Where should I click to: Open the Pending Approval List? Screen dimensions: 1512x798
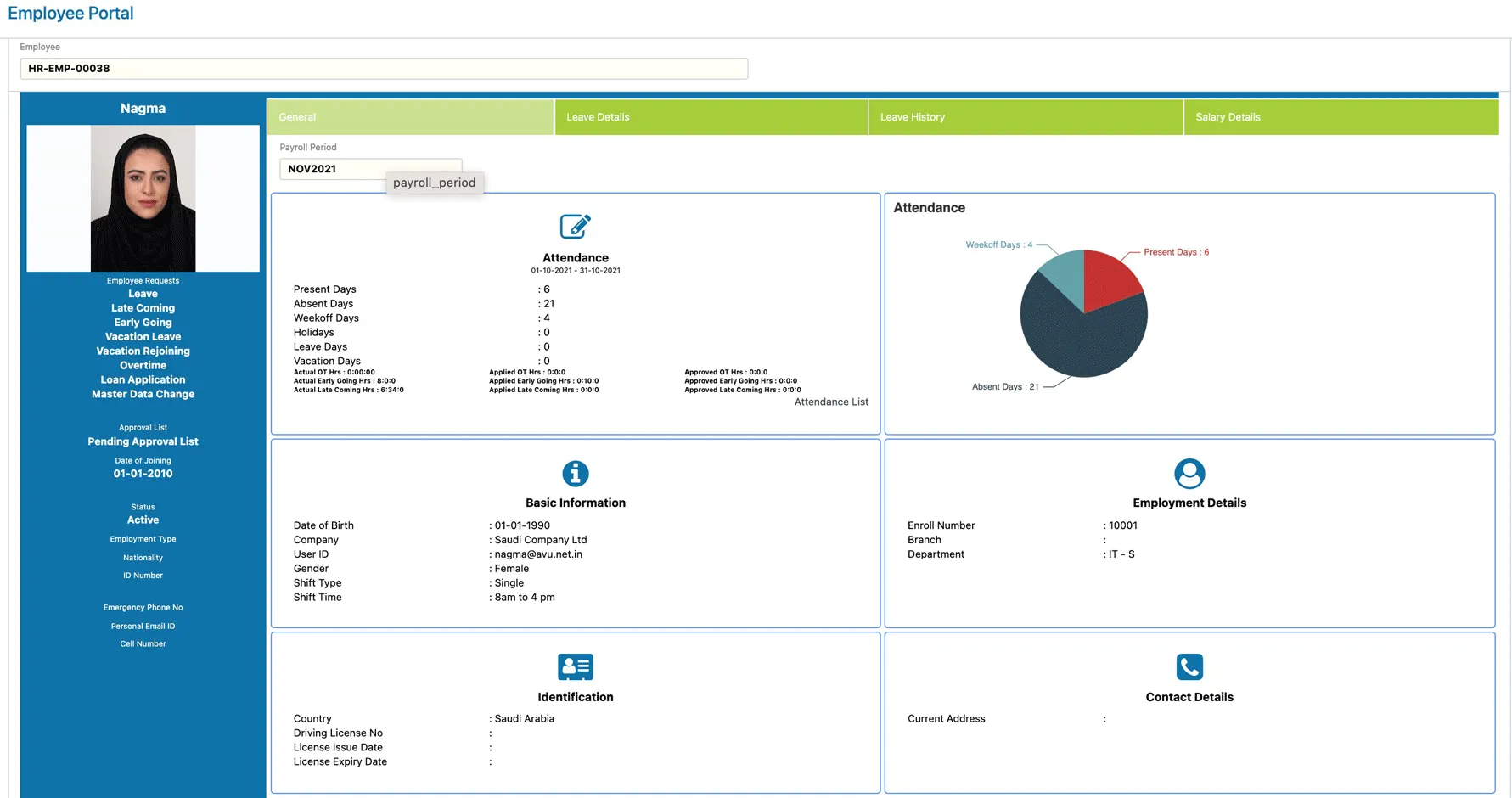[x=142, y=441]
